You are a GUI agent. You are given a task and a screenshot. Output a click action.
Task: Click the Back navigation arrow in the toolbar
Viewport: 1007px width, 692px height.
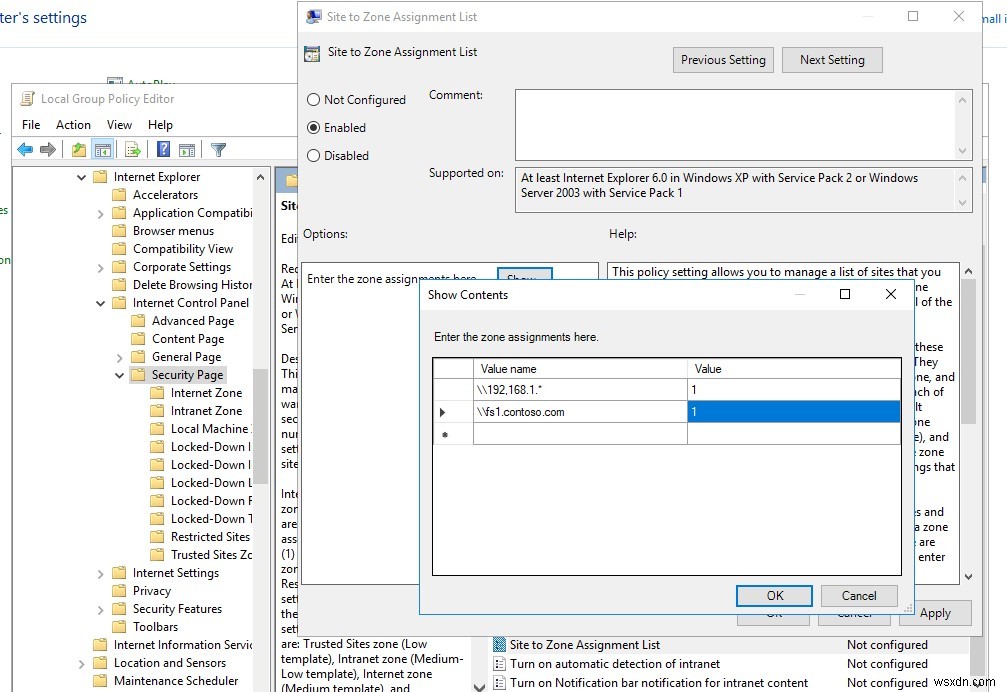pyautogui.click(x=23, y=148)
